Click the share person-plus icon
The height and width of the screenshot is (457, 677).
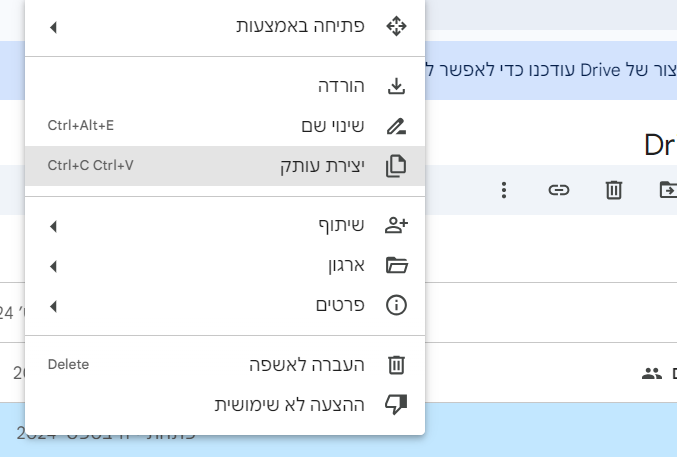tap(396, 226)
